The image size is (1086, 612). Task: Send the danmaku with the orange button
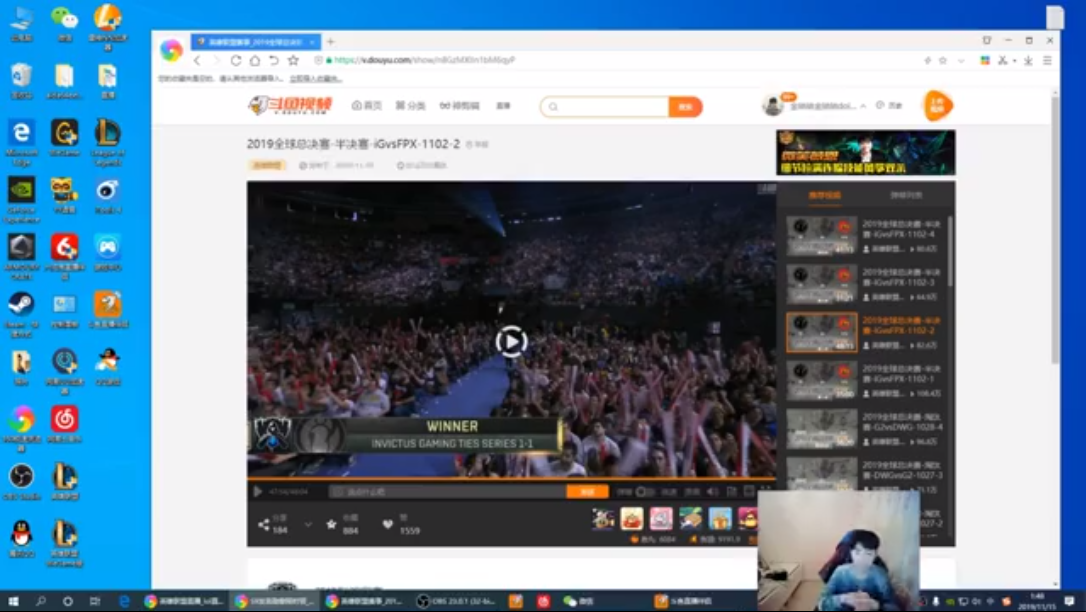click(587, 492)
